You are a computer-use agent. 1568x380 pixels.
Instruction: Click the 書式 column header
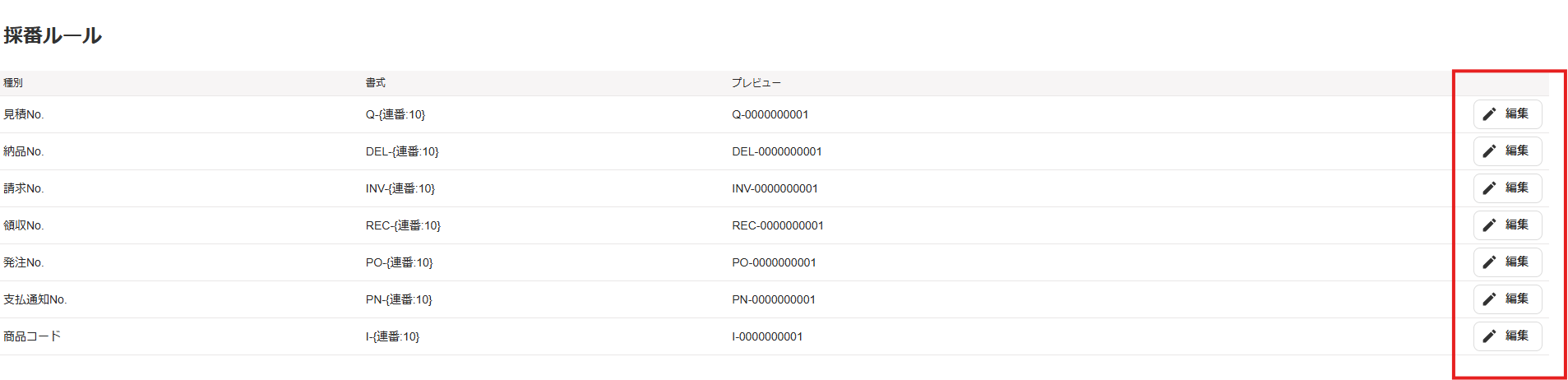[376, 83]
